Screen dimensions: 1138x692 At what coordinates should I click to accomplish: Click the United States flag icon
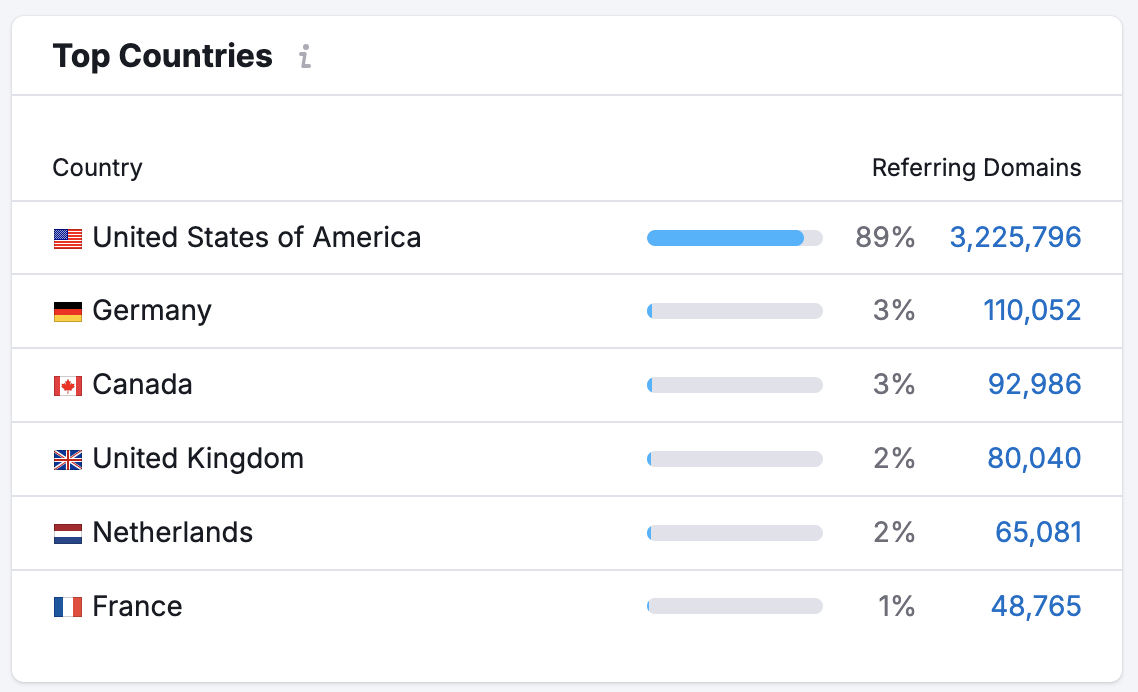pyautogui.click(x=66, y=237)
